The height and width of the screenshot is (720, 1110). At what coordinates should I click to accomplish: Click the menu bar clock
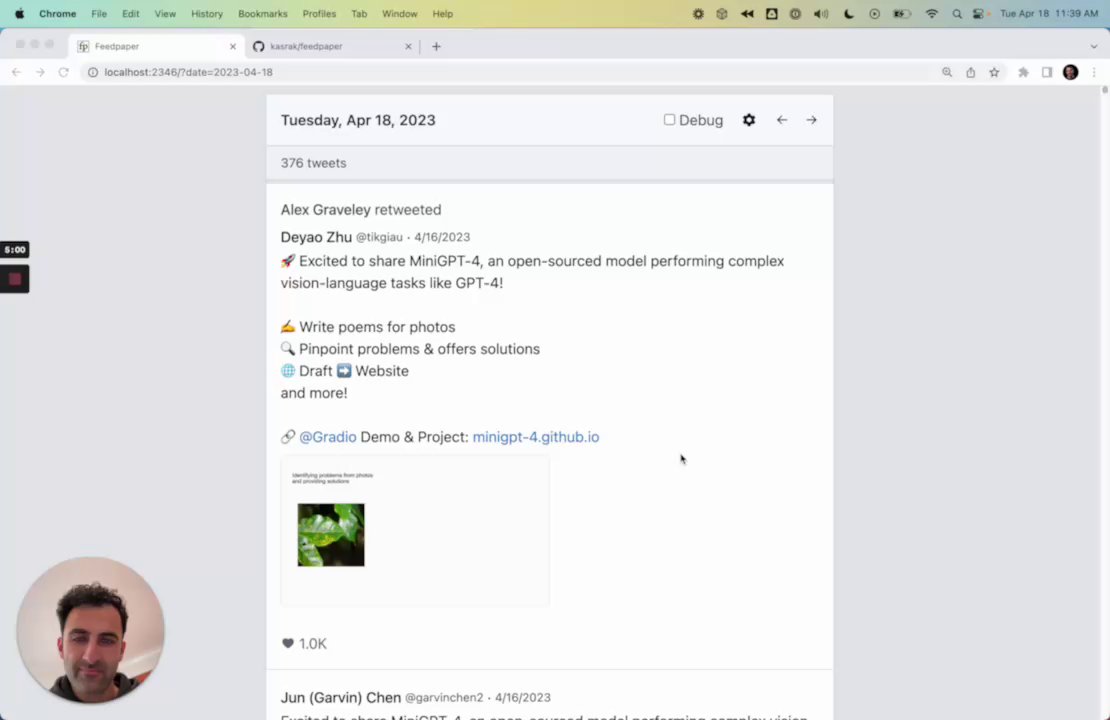[x=1048, y=13]
